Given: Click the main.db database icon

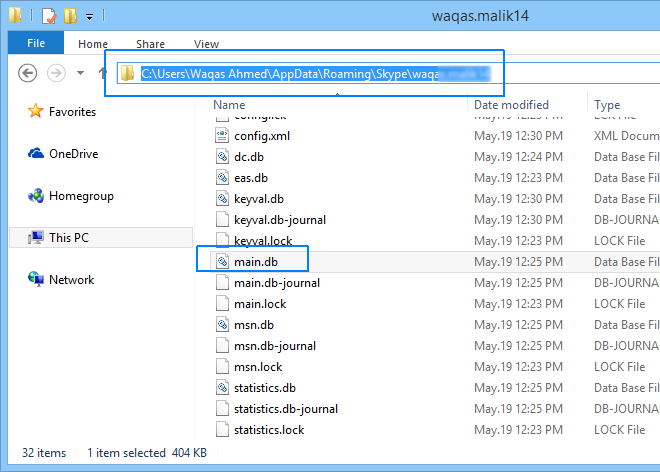Looking at the screenshot, I should click(222, 261).
